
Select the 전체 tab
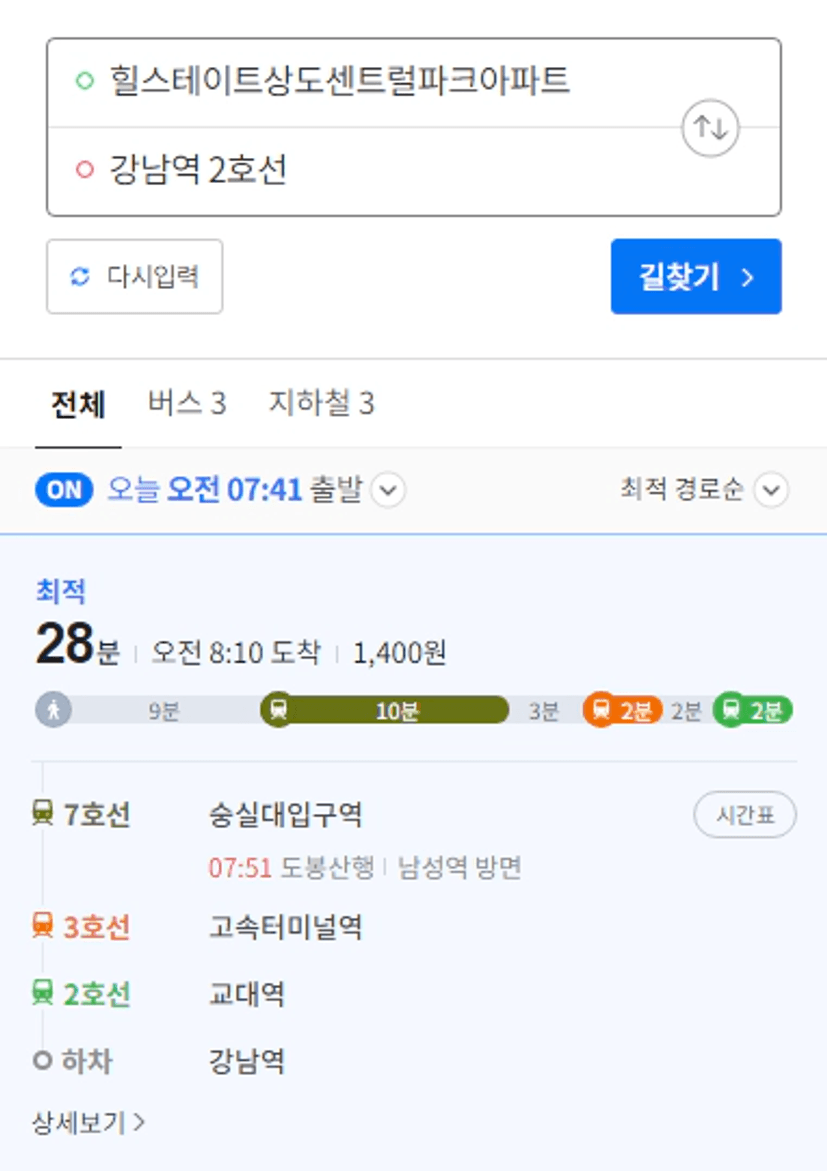click(x=78, y=404)
